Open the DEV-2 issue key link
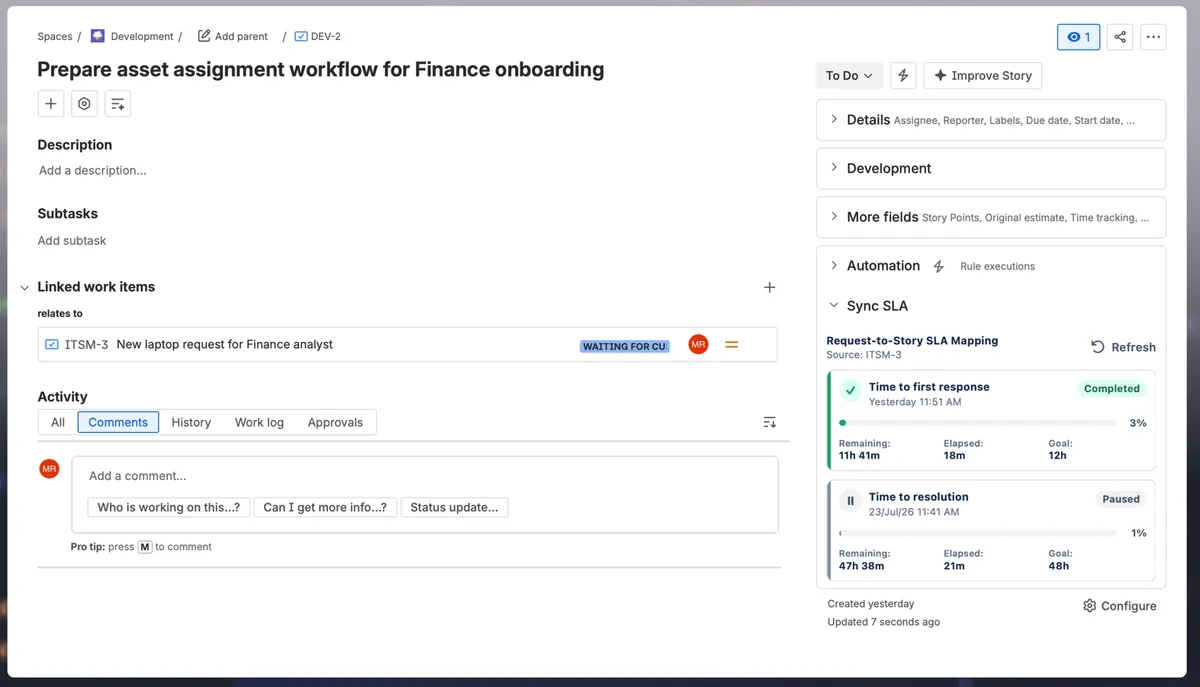Viewport: 1200px width, 687px height. (325, 36)
